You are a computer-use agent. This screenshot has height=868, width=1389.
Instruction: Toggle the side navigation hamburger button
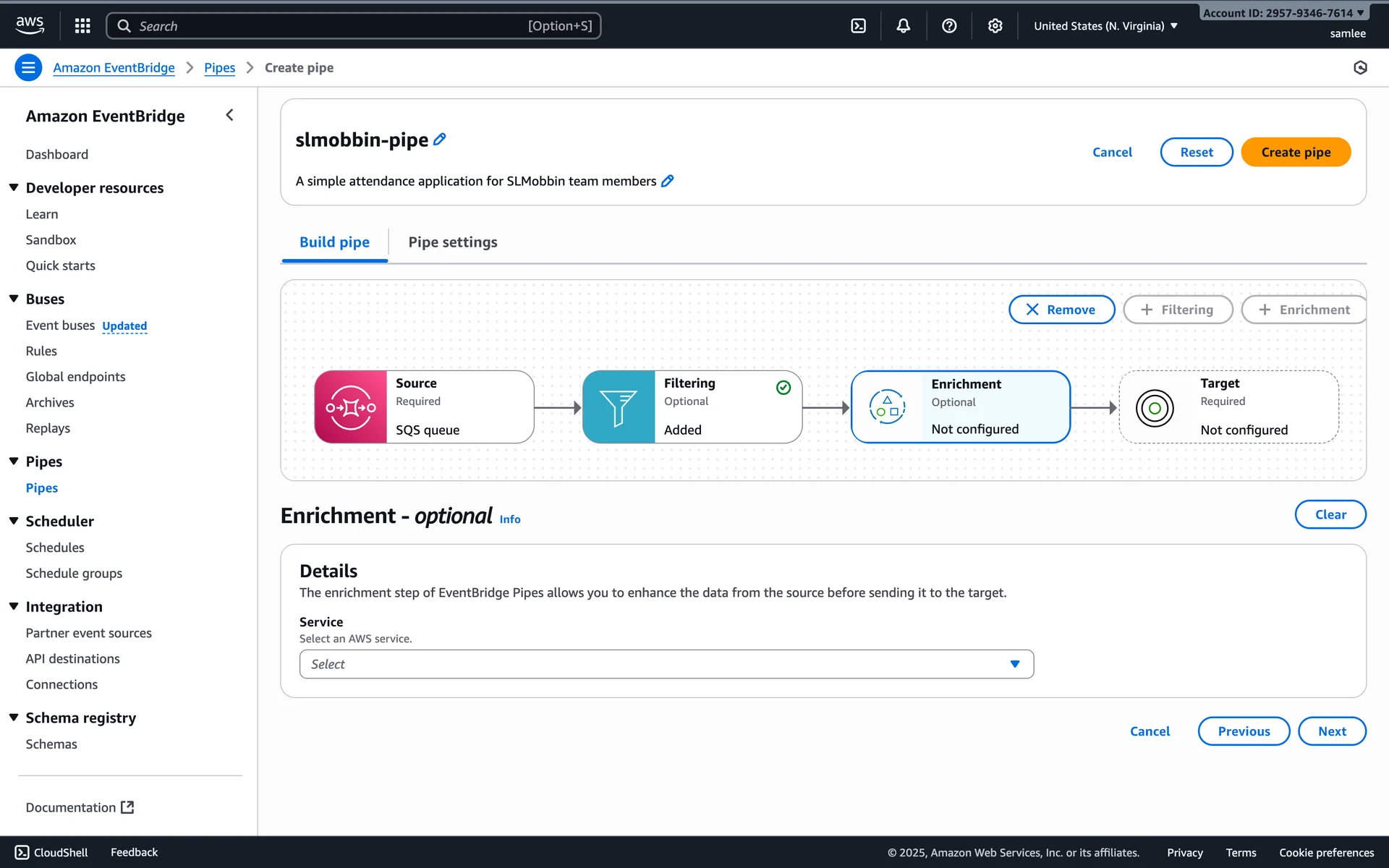point(28,68)
